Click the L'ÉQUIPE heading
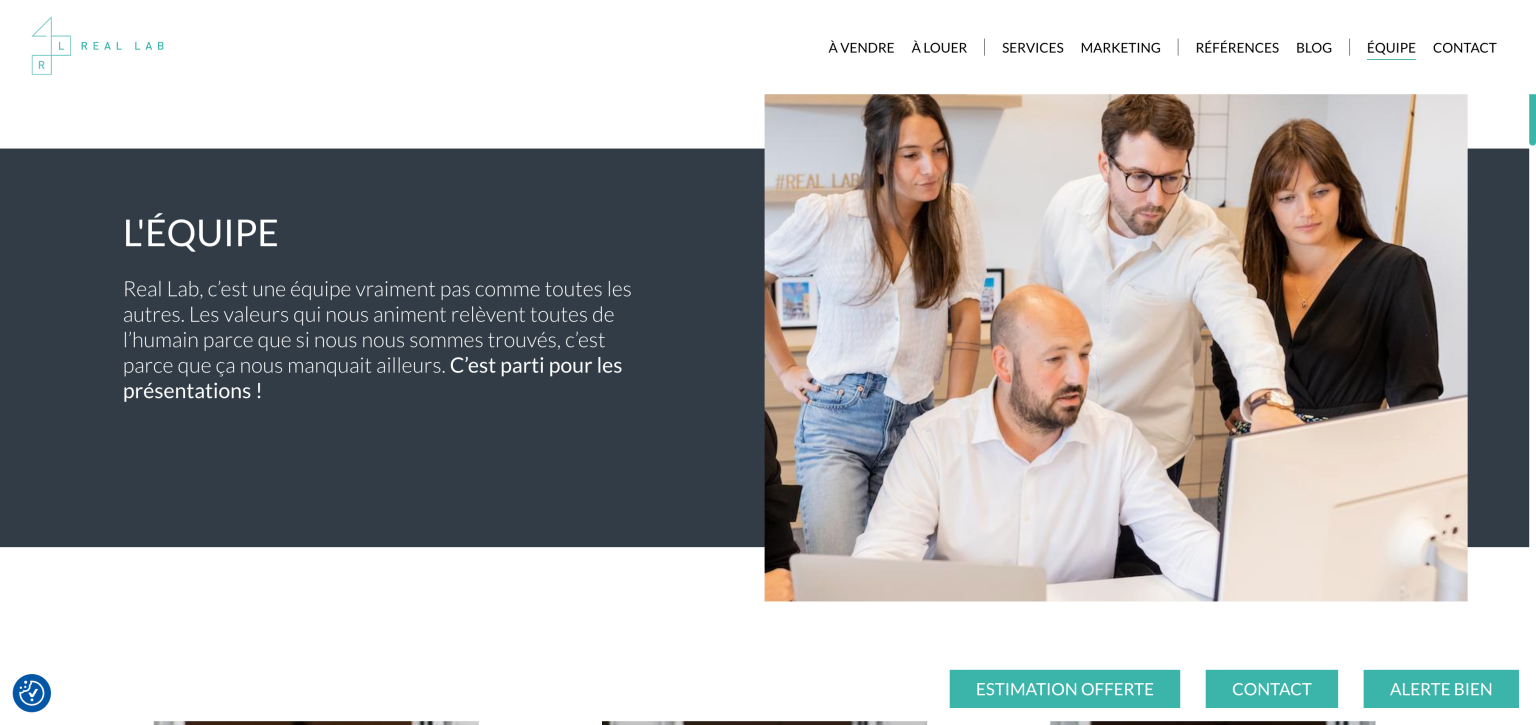 (200, 233)
